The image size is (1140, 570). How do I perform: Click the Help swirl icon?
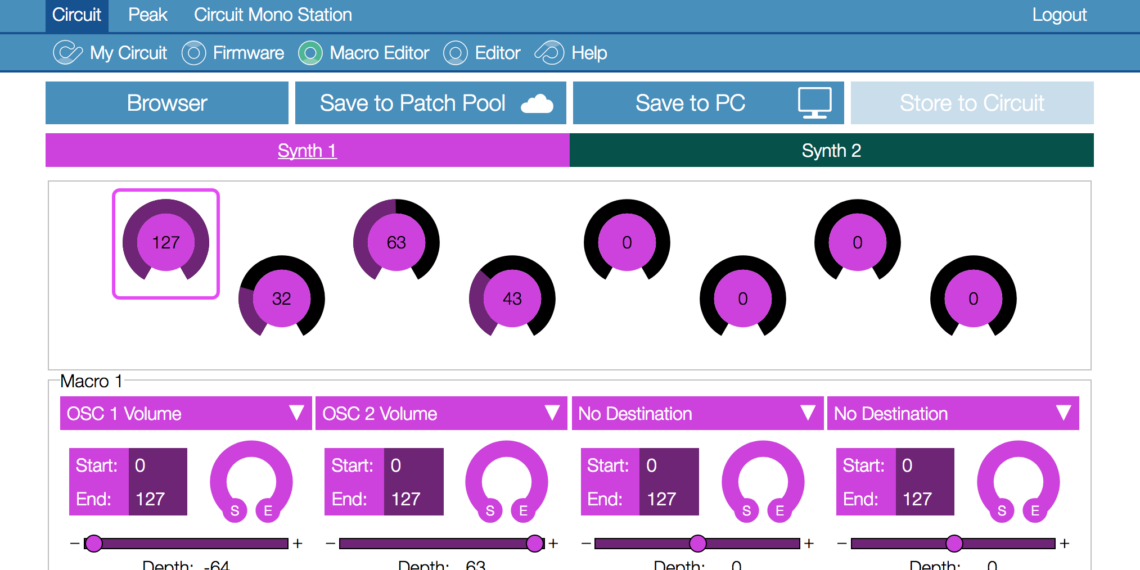pyautogui.click(x=550, y=53)
